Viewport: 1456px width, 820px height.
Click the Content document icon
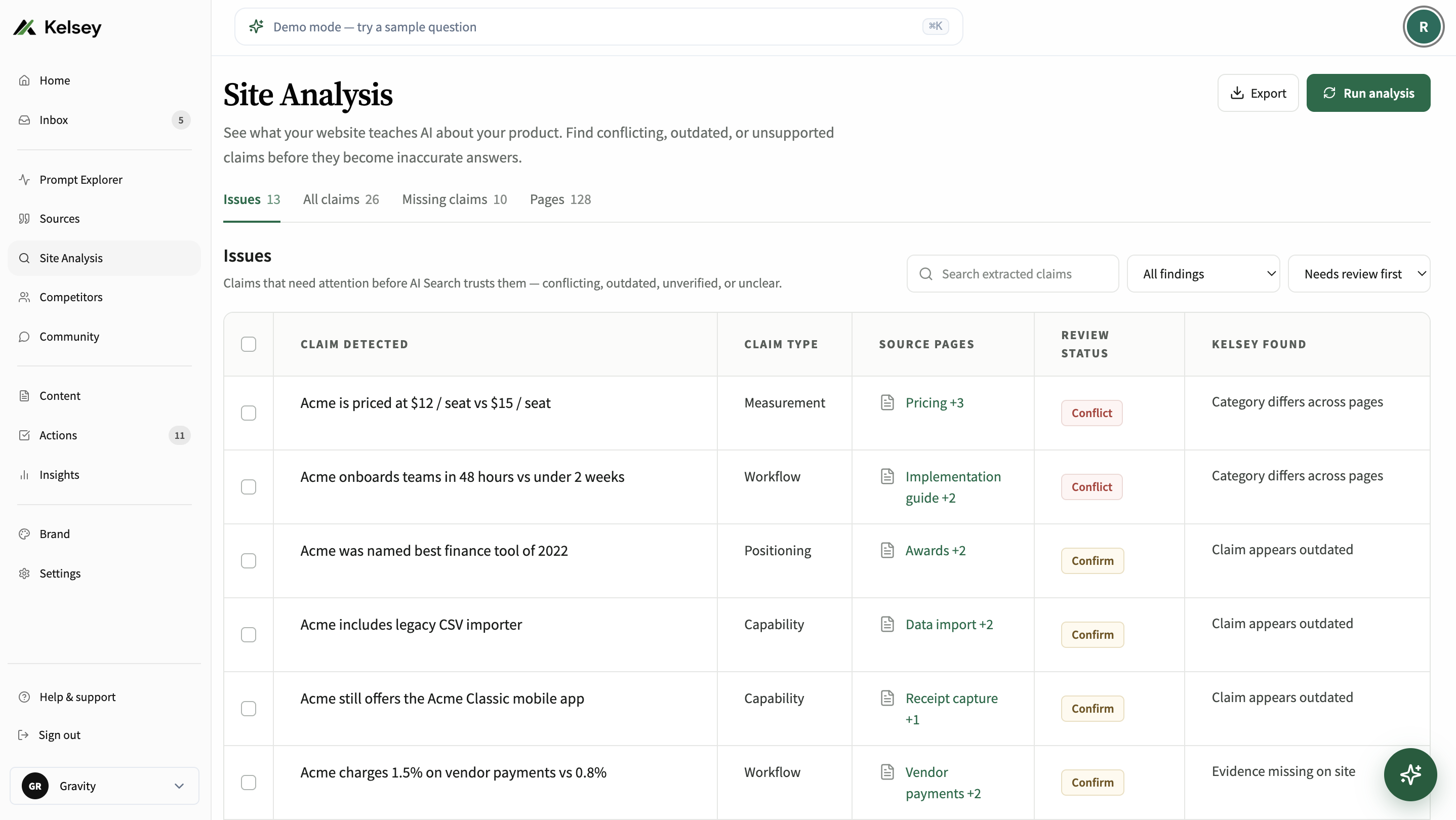(x=24, y=396)
